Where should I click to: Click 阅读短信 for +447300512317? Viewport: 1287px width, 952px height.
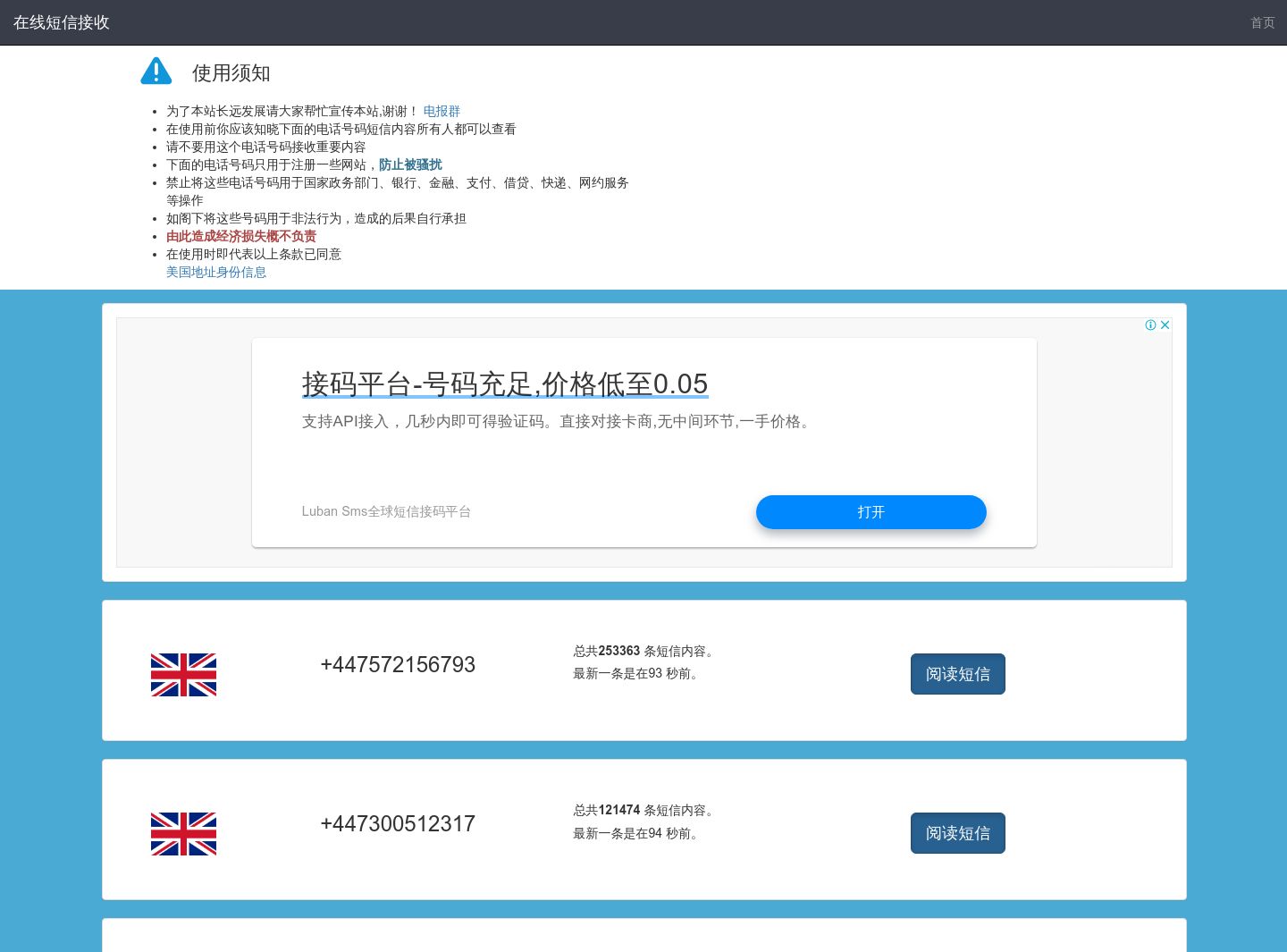958,833
